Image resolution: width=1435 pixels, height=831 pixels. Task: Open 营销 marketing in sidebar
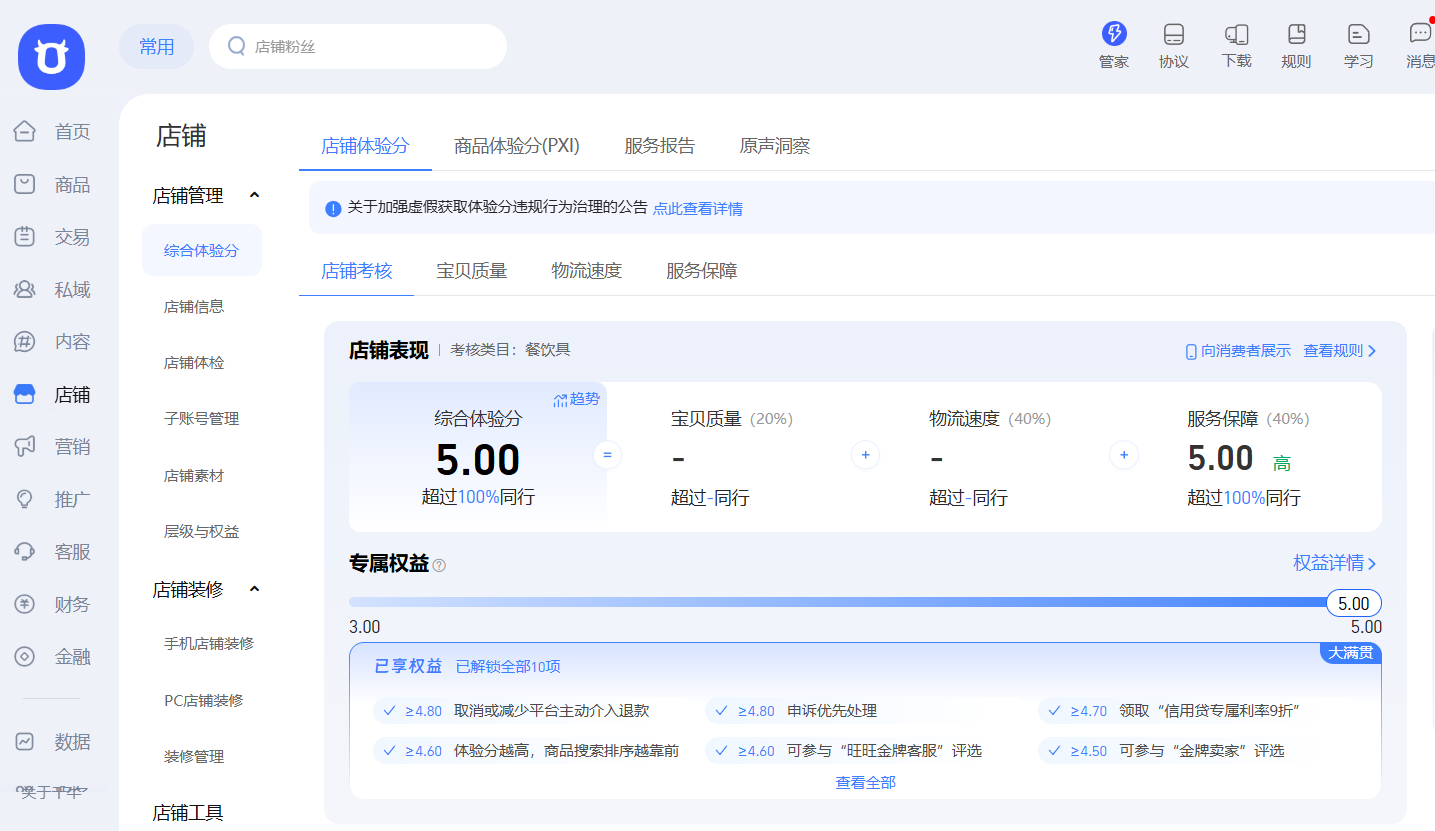[52, 447]
